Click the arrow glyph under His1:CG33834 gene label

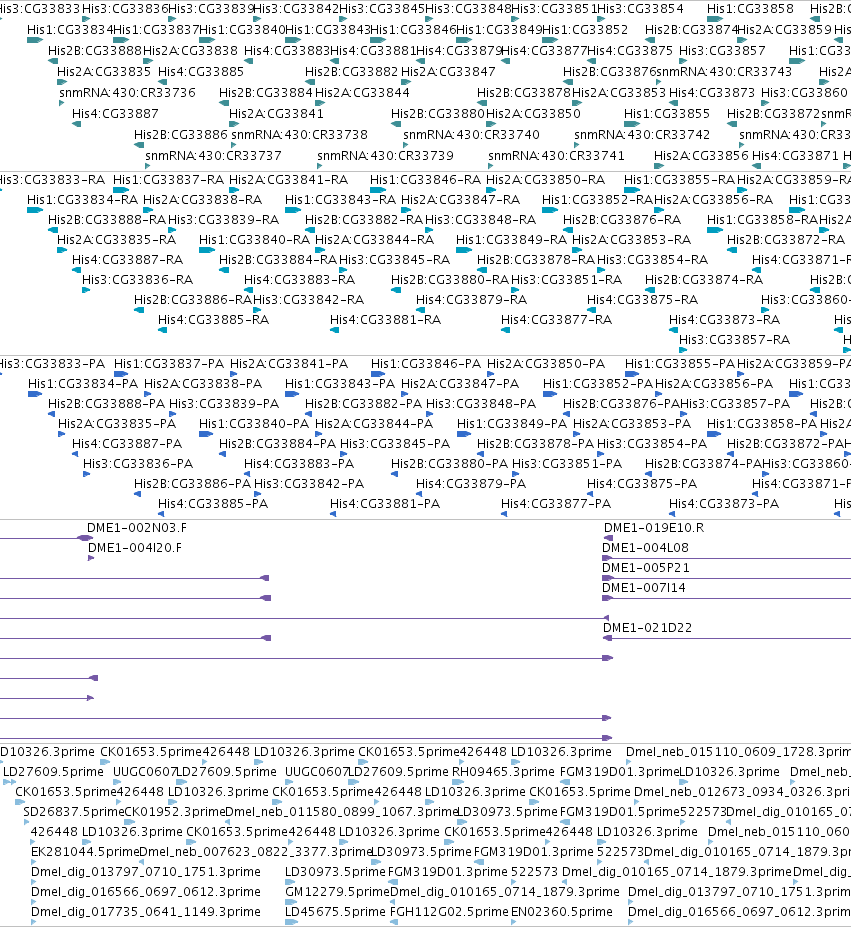(x=35, y=40)
